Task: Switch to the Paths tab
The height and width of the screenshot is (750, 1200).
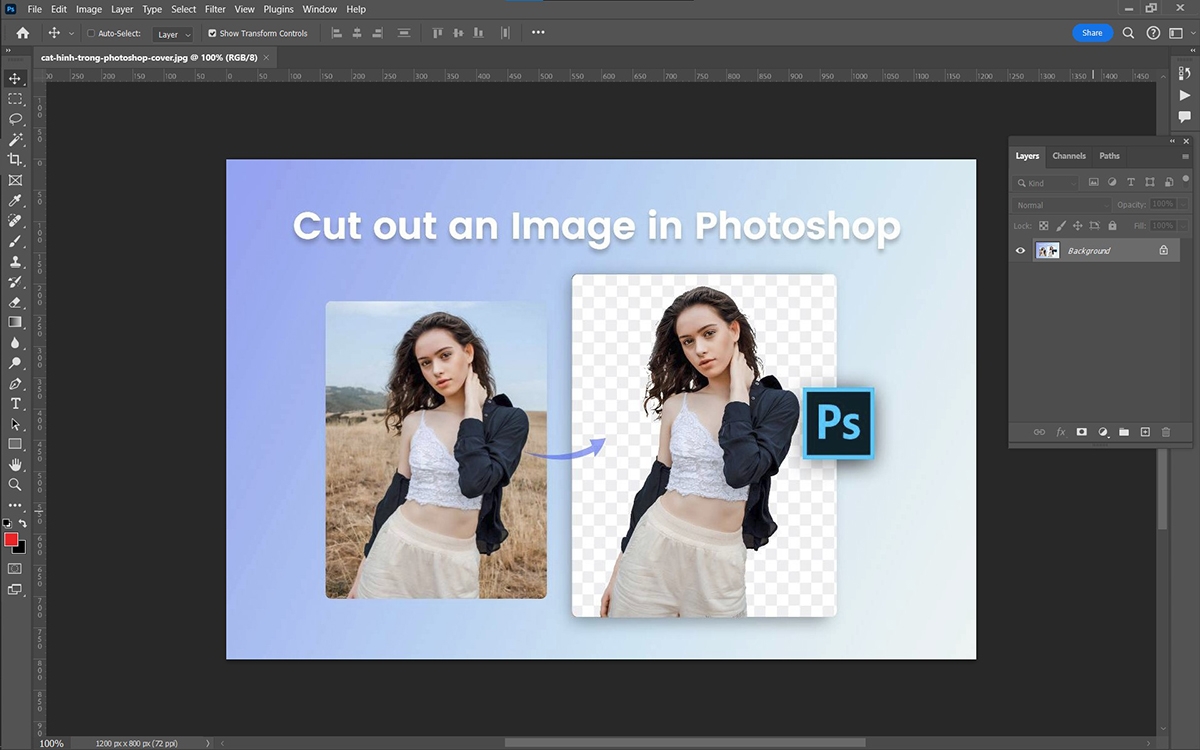Action: point(1110,156)
